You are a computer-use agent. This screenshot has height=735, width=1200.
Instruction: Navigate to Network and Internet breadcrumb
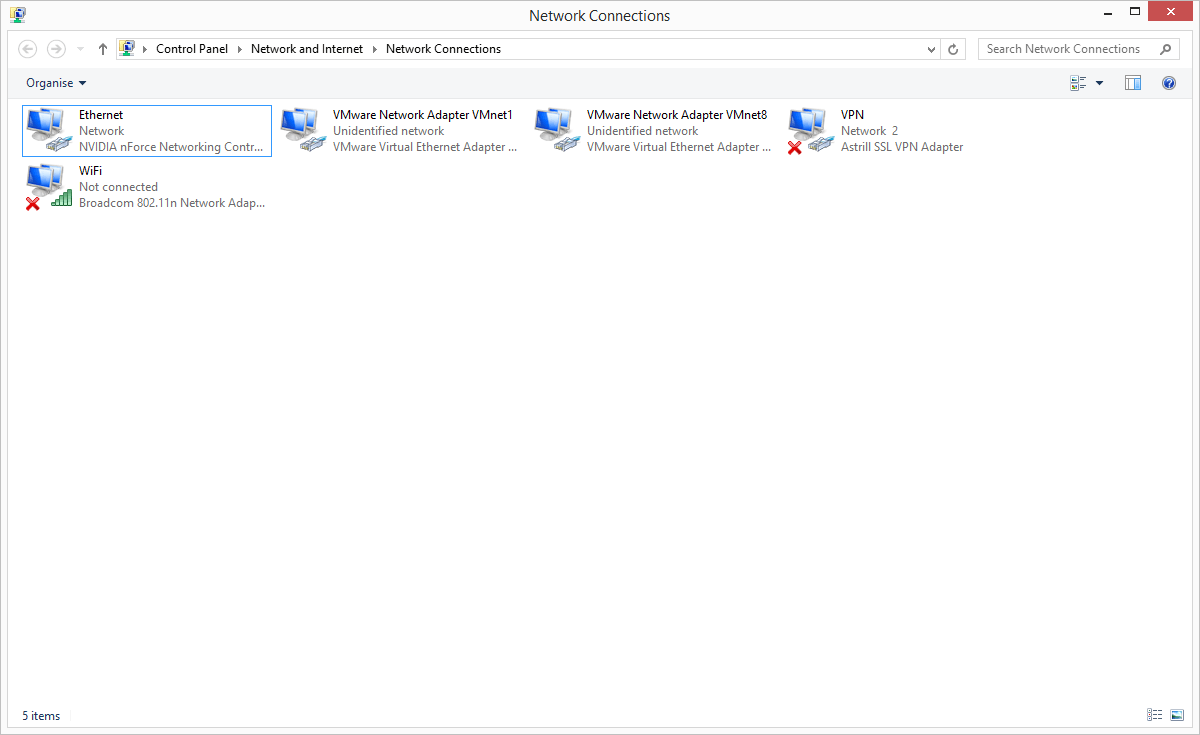[307, 49]
